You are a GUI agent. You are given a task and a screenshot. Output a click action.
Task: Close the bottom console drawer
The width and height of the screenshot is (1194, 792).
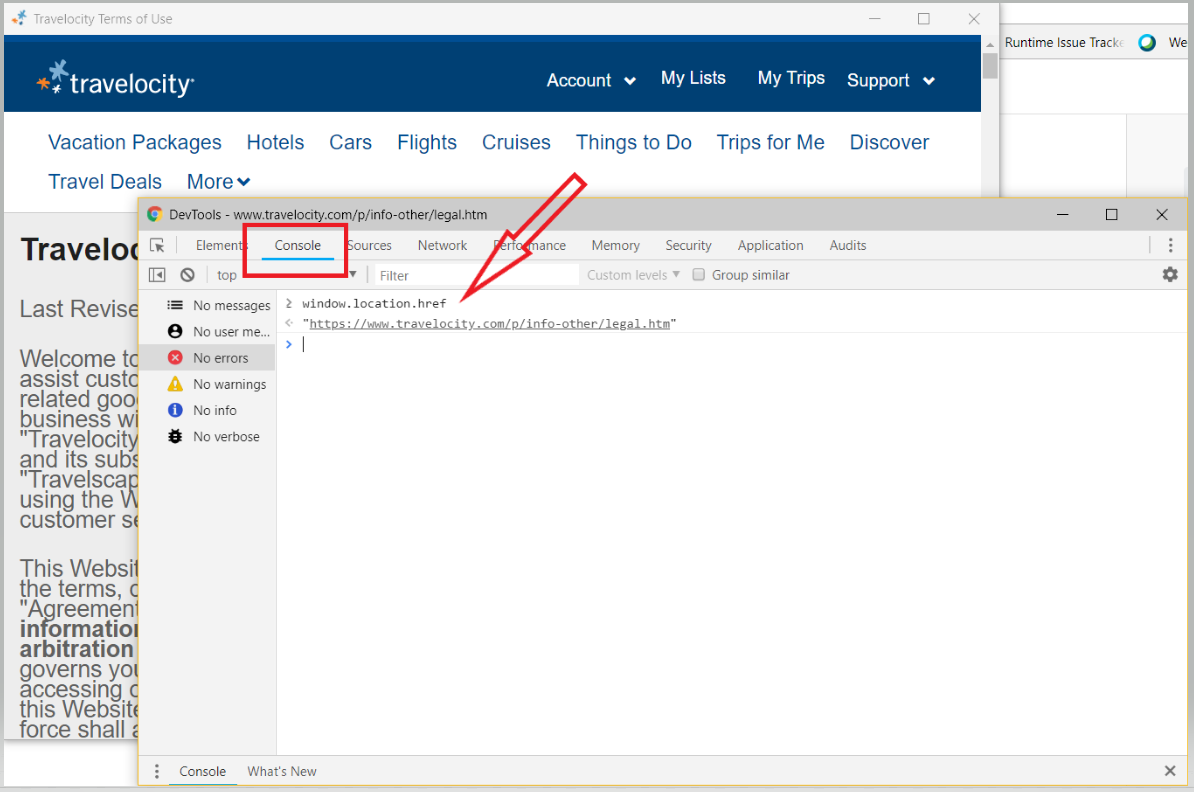[1170, 771]
